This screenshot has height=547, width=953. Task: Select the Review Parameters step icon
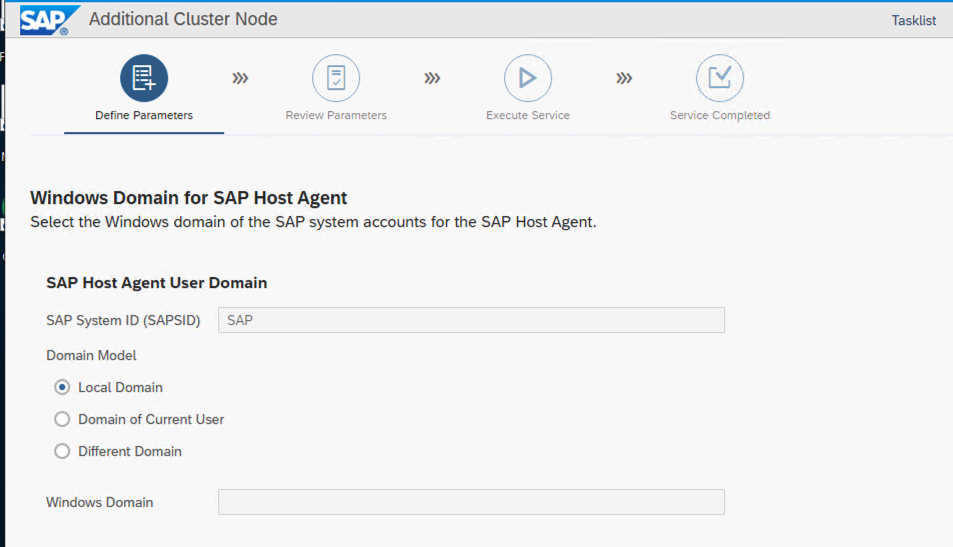(x=336, y=78)
